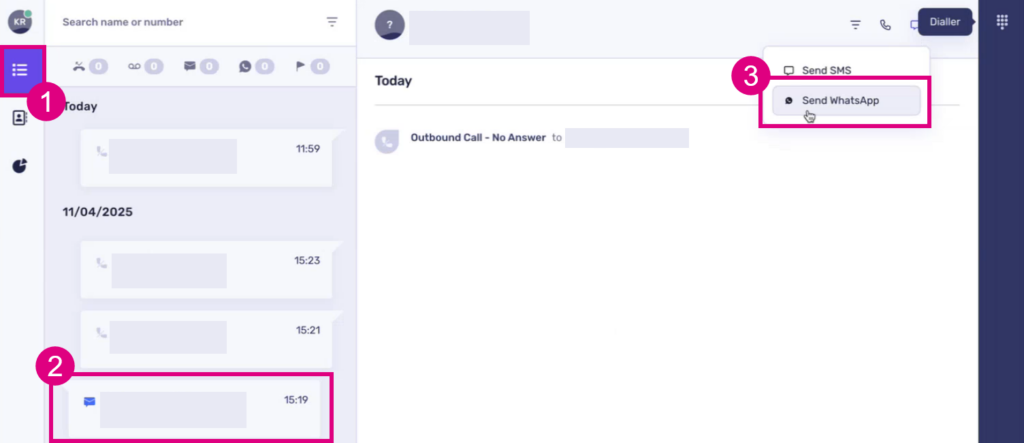Open the contact list filter options
Screen dimensions: 1024x443
[x=332, y=22]
